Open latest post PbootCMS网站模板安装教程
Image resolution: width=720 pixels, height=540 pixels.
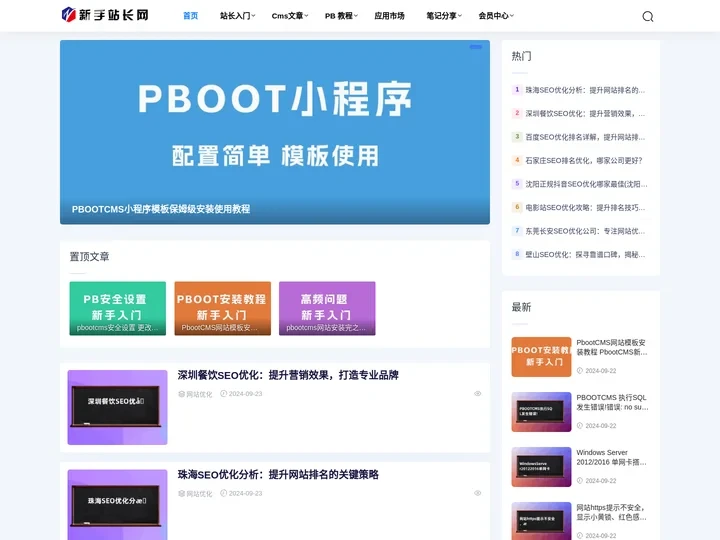point(612,347)
